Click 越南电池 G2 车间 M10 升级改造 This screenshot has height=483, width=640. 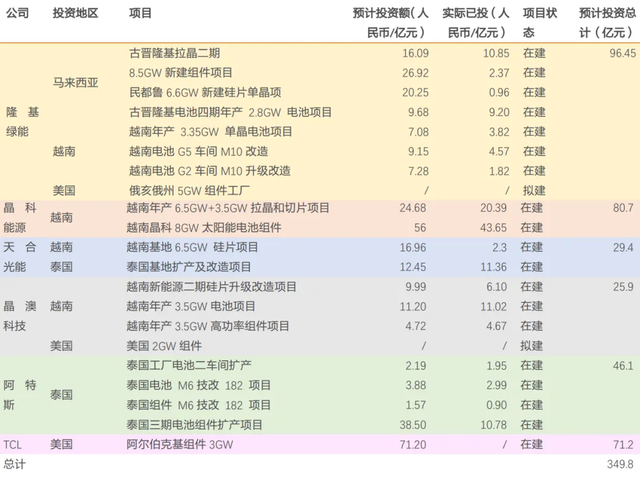[x=210, y=171]
